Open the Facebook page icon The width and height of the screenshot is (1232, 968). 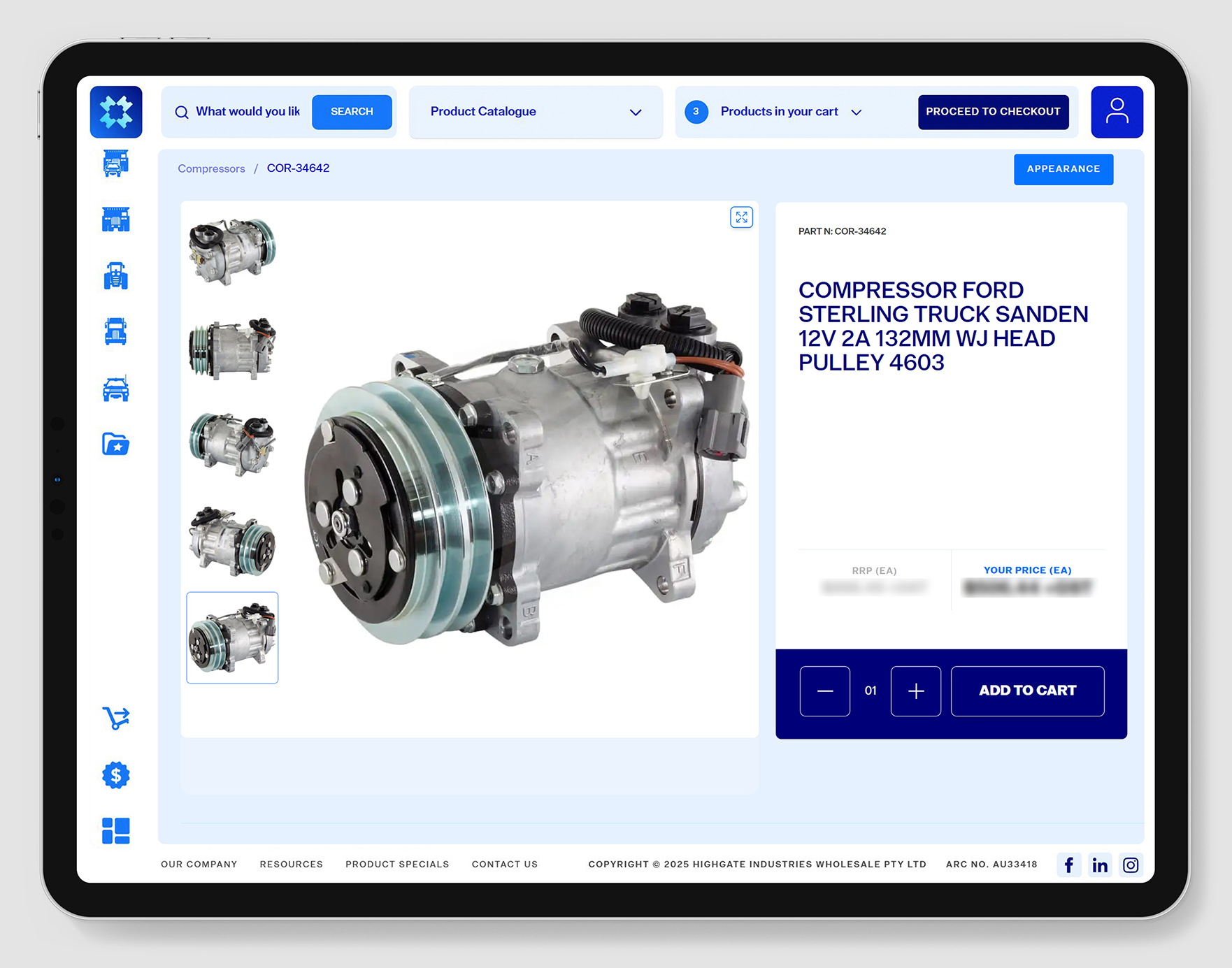click(1069, 865)
